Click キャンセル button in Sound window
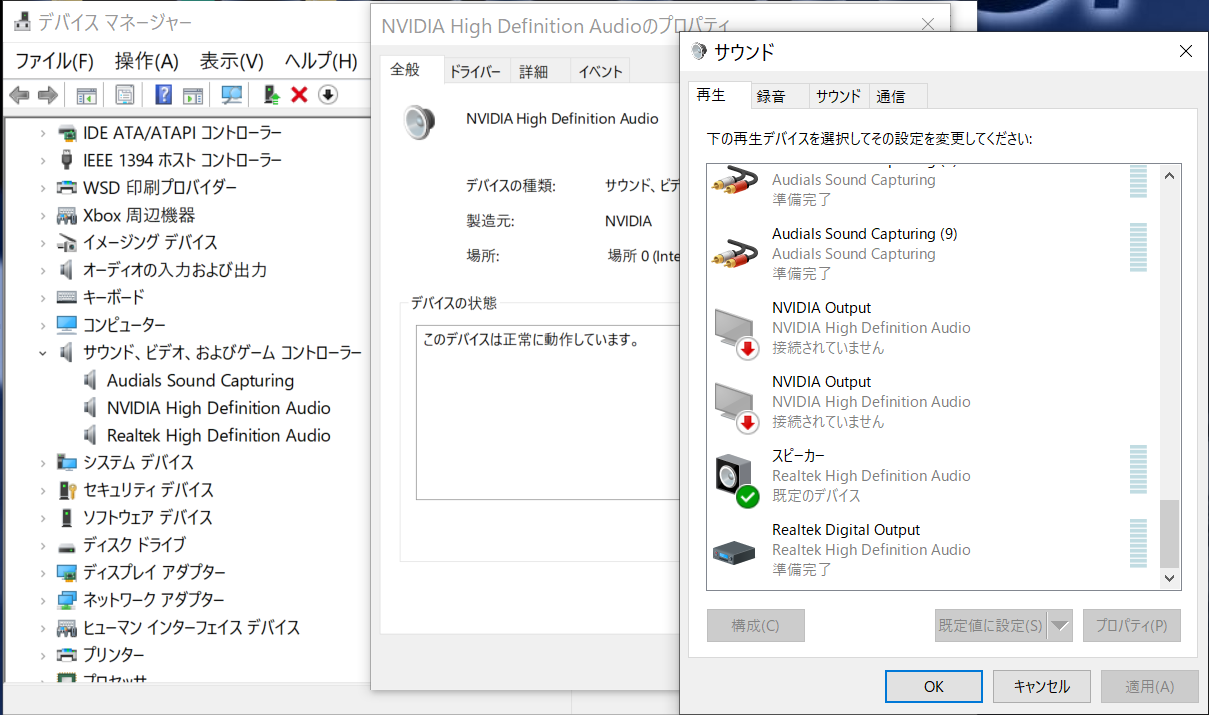The width and height of the screenshot is (1209, 715). [1041, 686]
